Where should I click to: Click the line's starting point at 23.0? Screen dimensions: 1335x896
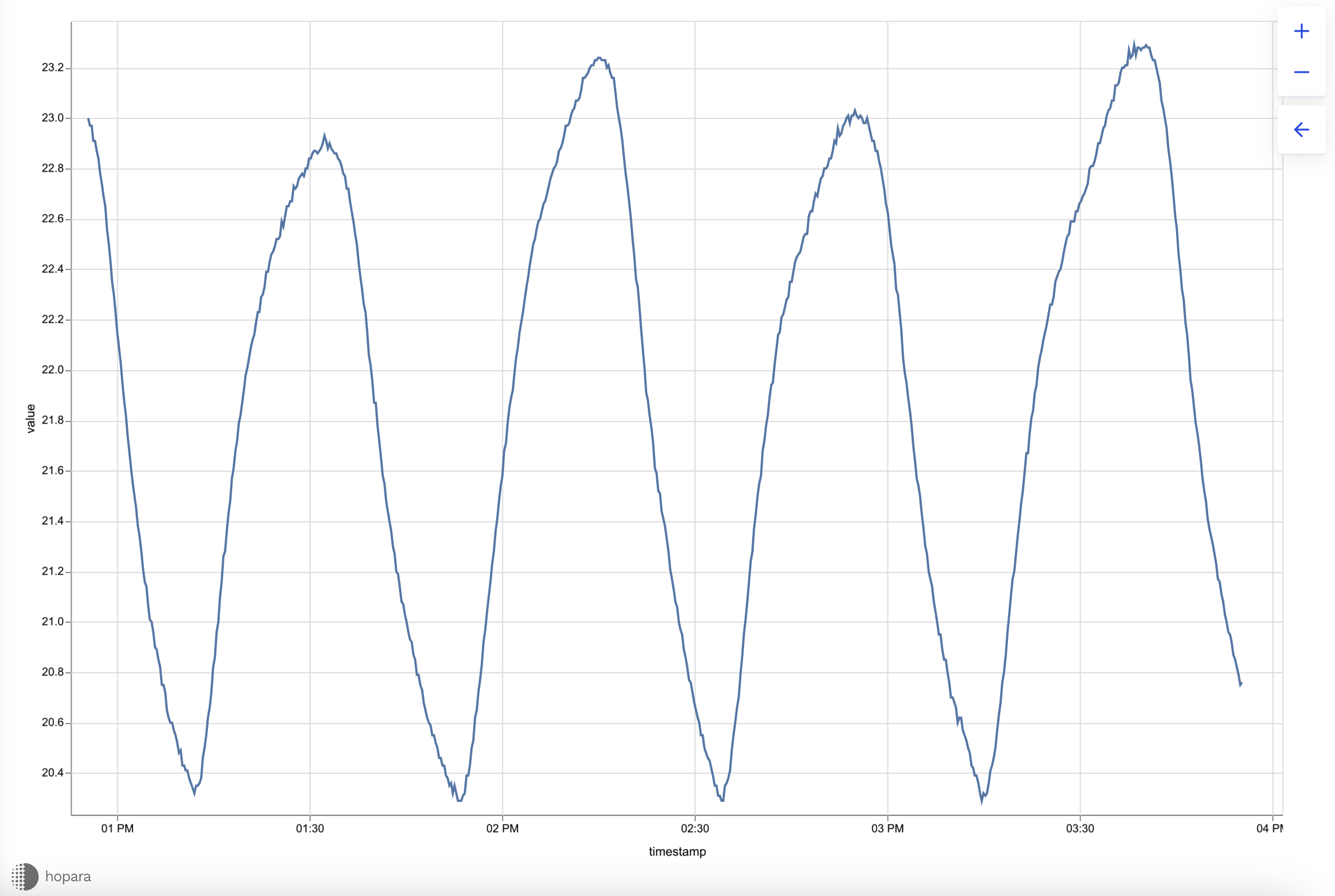pyautogui.click(x=88, y=119)
